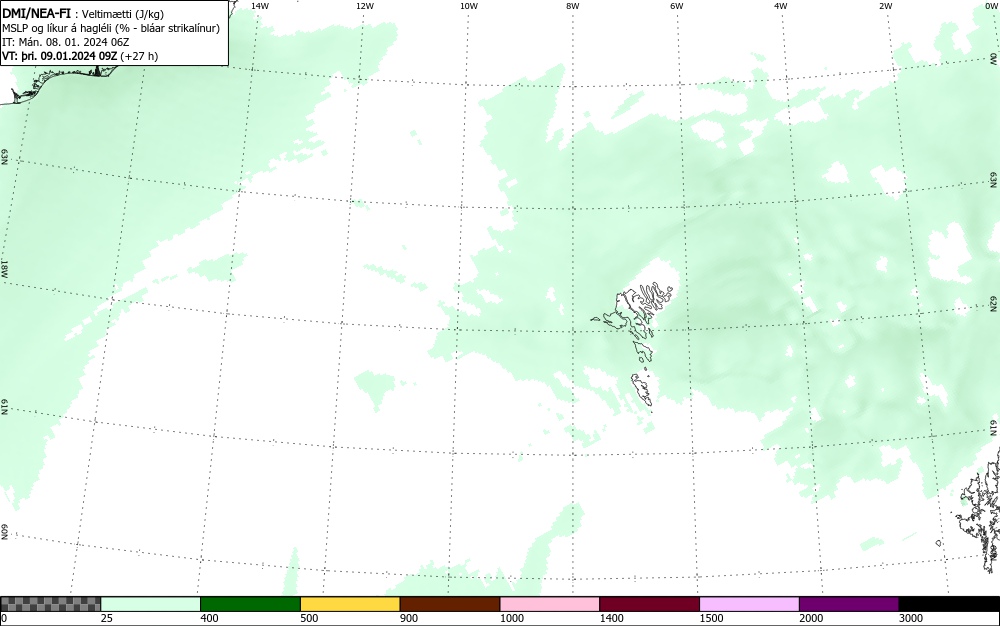This screenshot has width=1000, height=626.
Task: Click the '6W' longitude label
Action: coord(677,6)
